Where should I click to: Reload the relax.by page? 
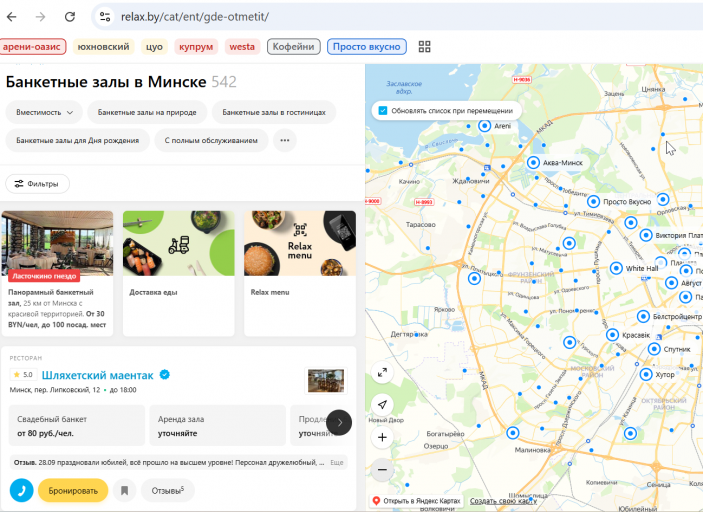(69, 17)
